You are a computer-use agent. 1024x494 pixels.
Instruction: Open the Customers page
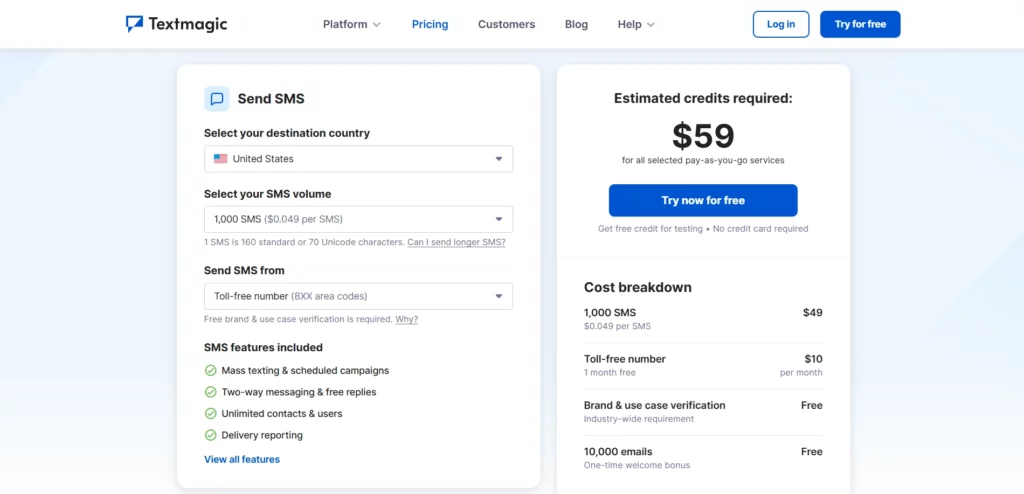[x=506, y=24]
